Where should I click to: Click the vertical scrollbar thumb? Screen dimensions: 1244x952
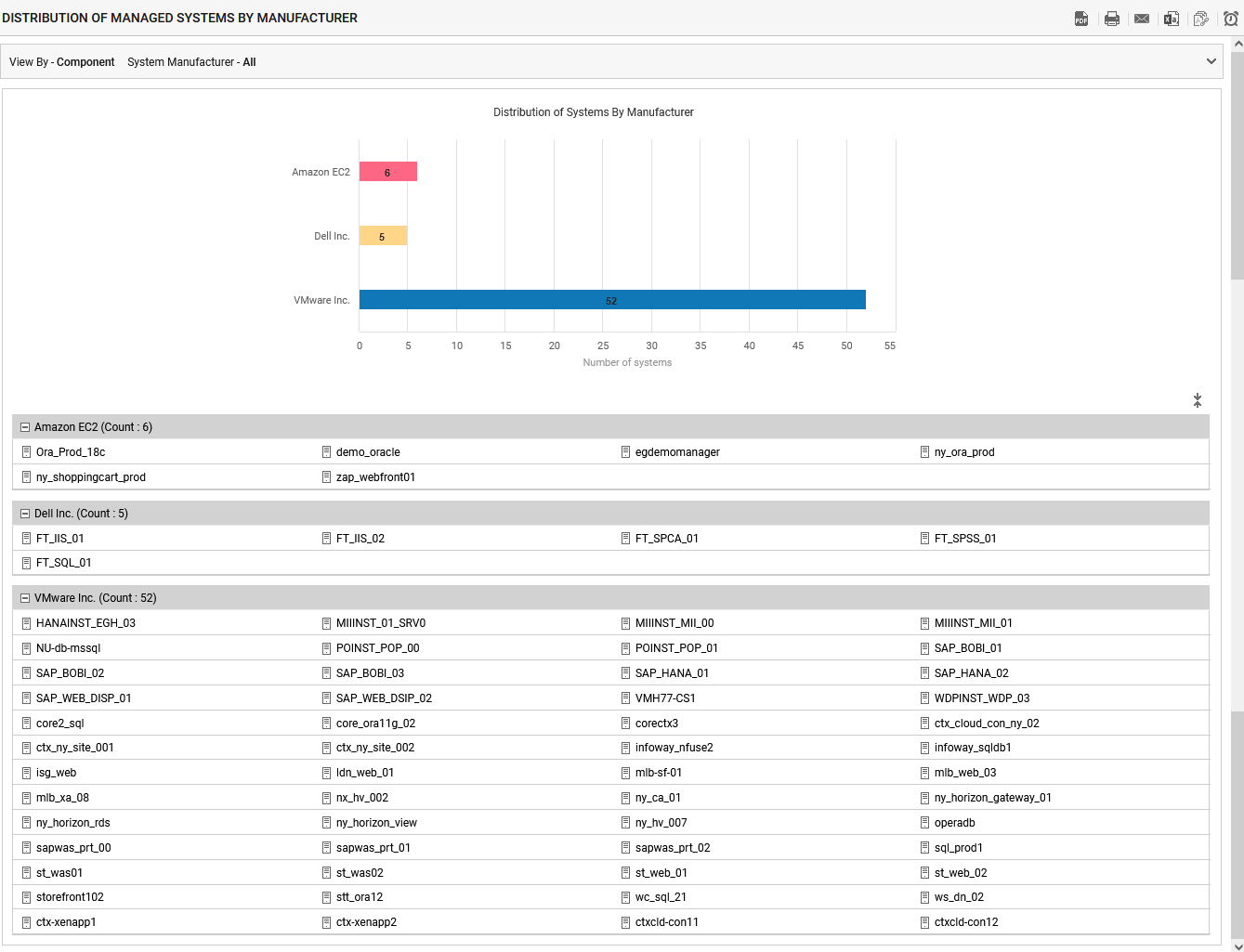coord(1237,164)
